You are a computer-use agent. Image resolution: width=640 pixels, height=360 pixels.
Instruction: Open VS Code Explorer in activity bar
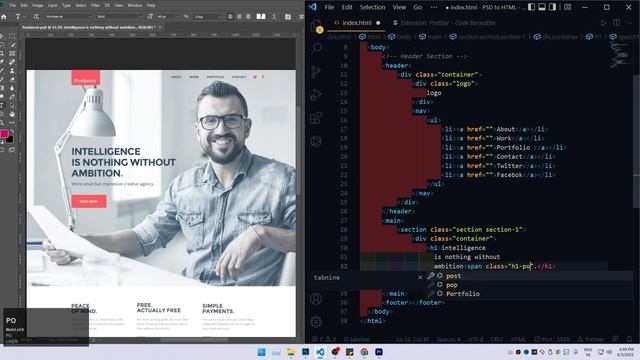pyautogui.click(x=316, y=26)
